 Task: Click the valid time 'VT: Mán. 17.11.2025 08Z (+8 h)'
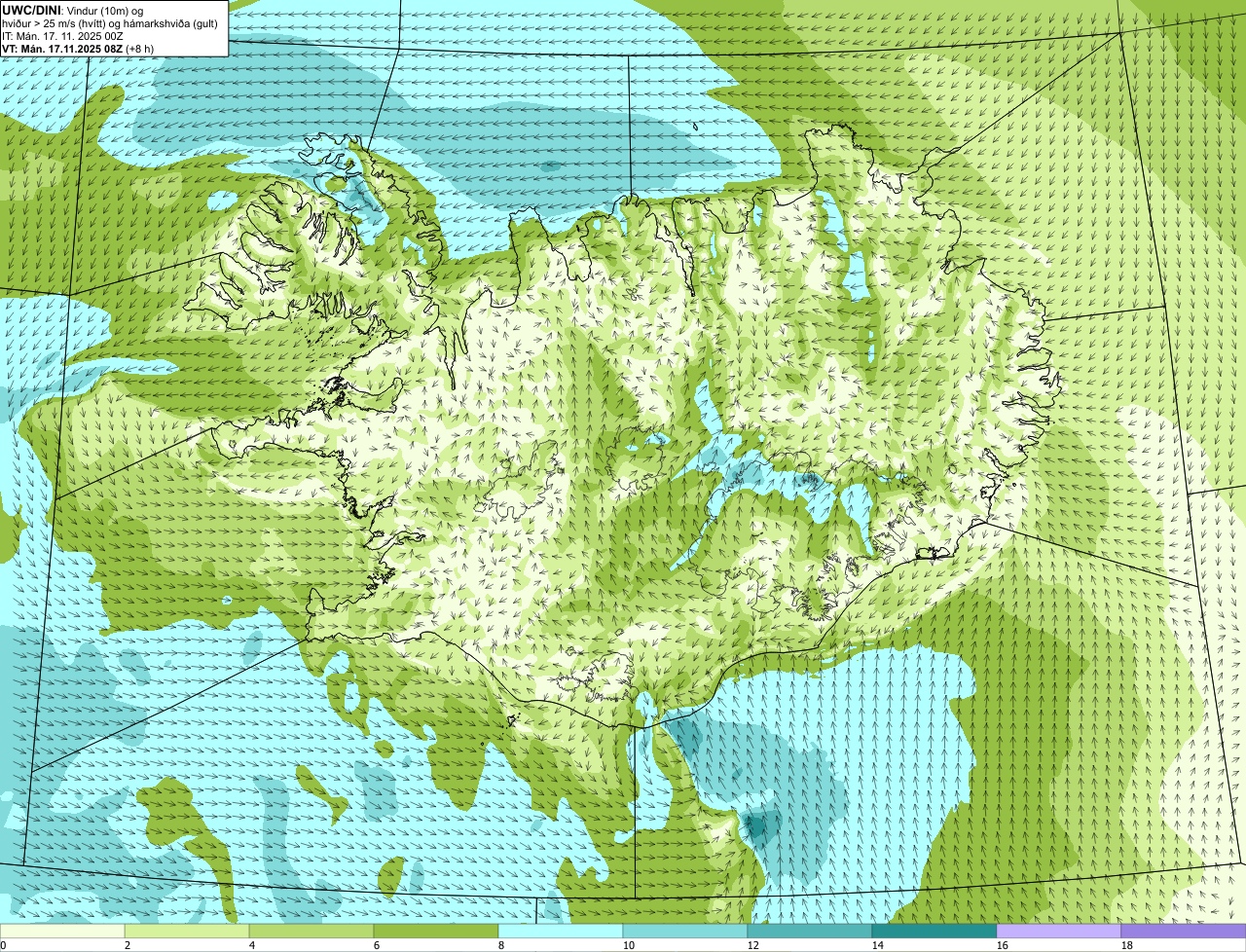coord(78,49)
